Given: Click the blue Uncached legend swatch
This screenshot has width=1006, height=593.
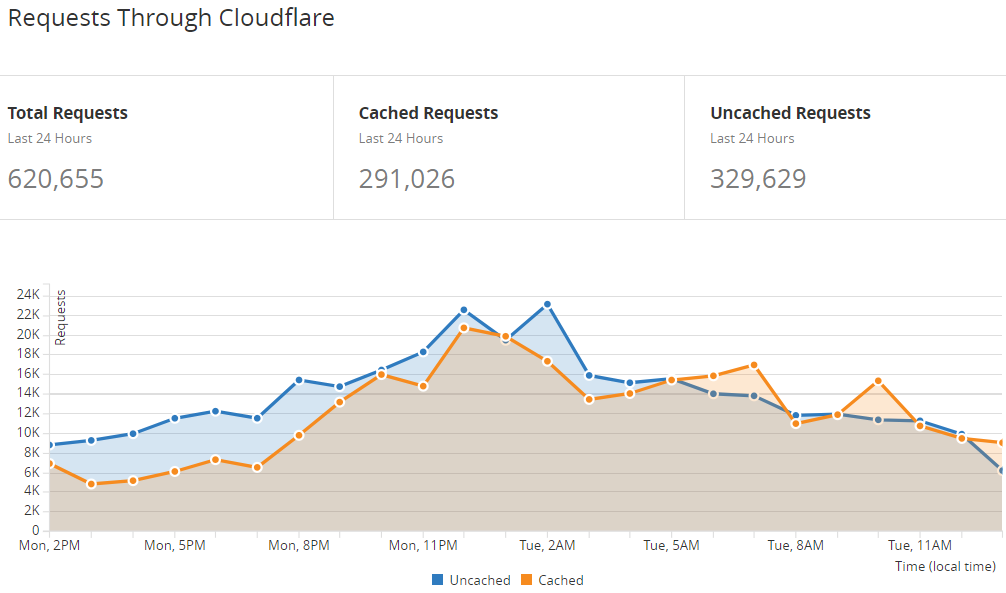Looking at the screenshot, I should pyautogui.click(x=438, y=580).
